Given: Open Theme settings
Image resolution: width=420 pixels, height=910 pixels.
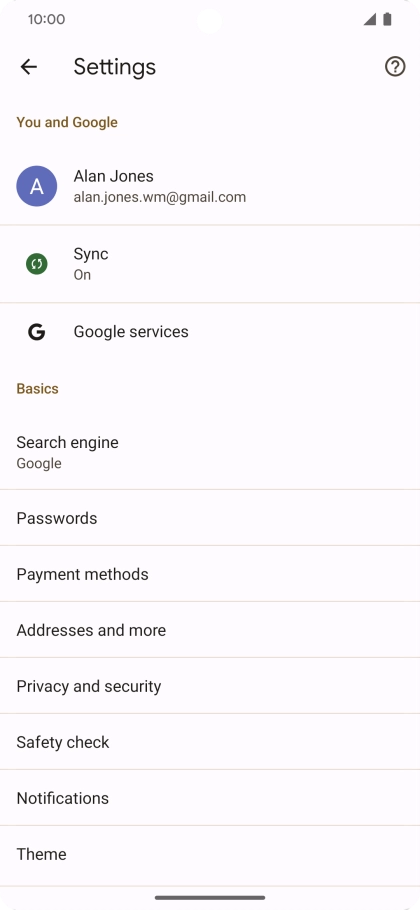Looking at the screenshot, I should pyautogui.click(x=210, y=854).
